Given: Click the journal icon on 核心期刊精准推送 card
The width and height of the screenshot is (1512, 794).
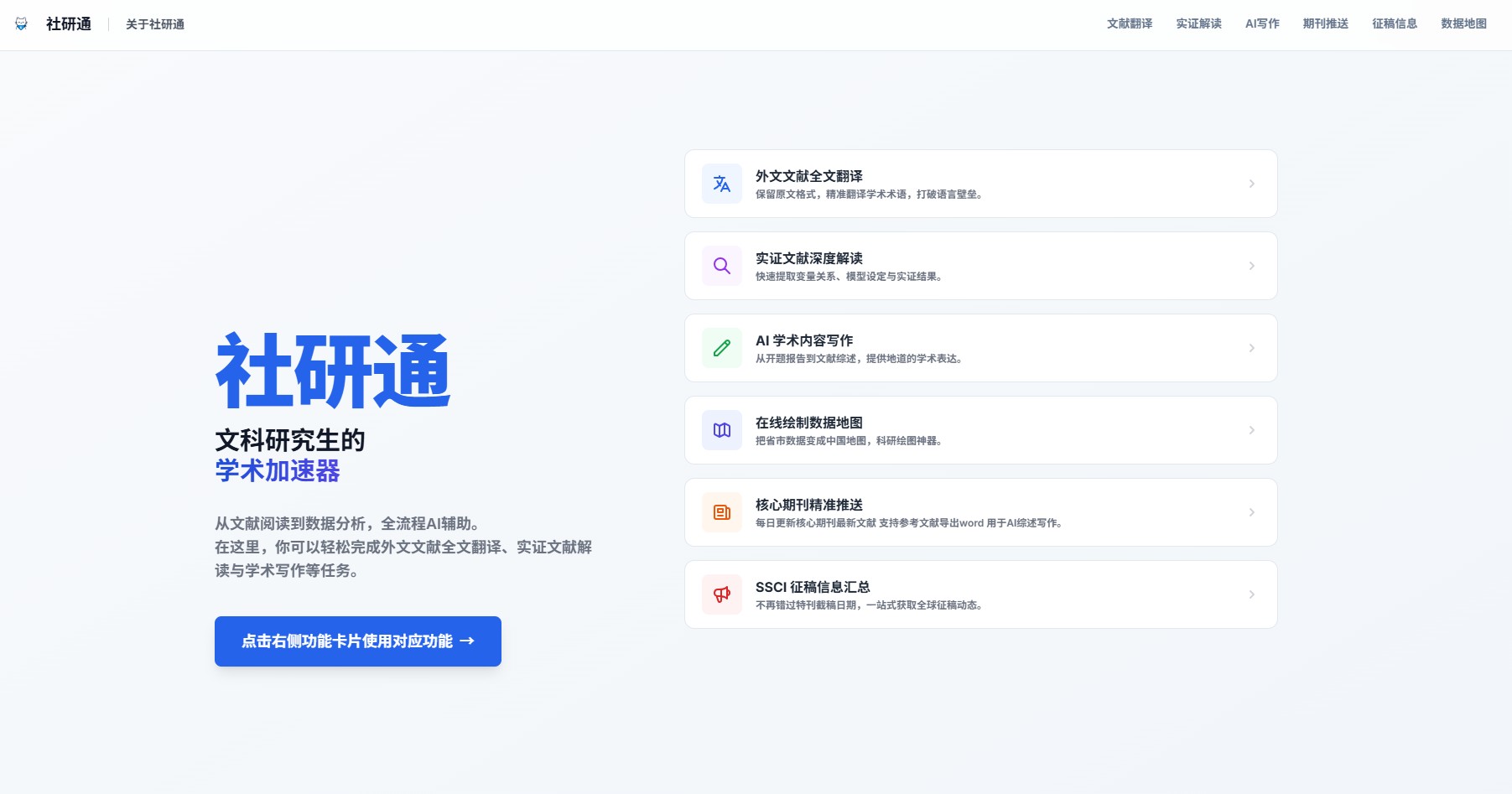Looking at the screenshot, I should (721, 512).
